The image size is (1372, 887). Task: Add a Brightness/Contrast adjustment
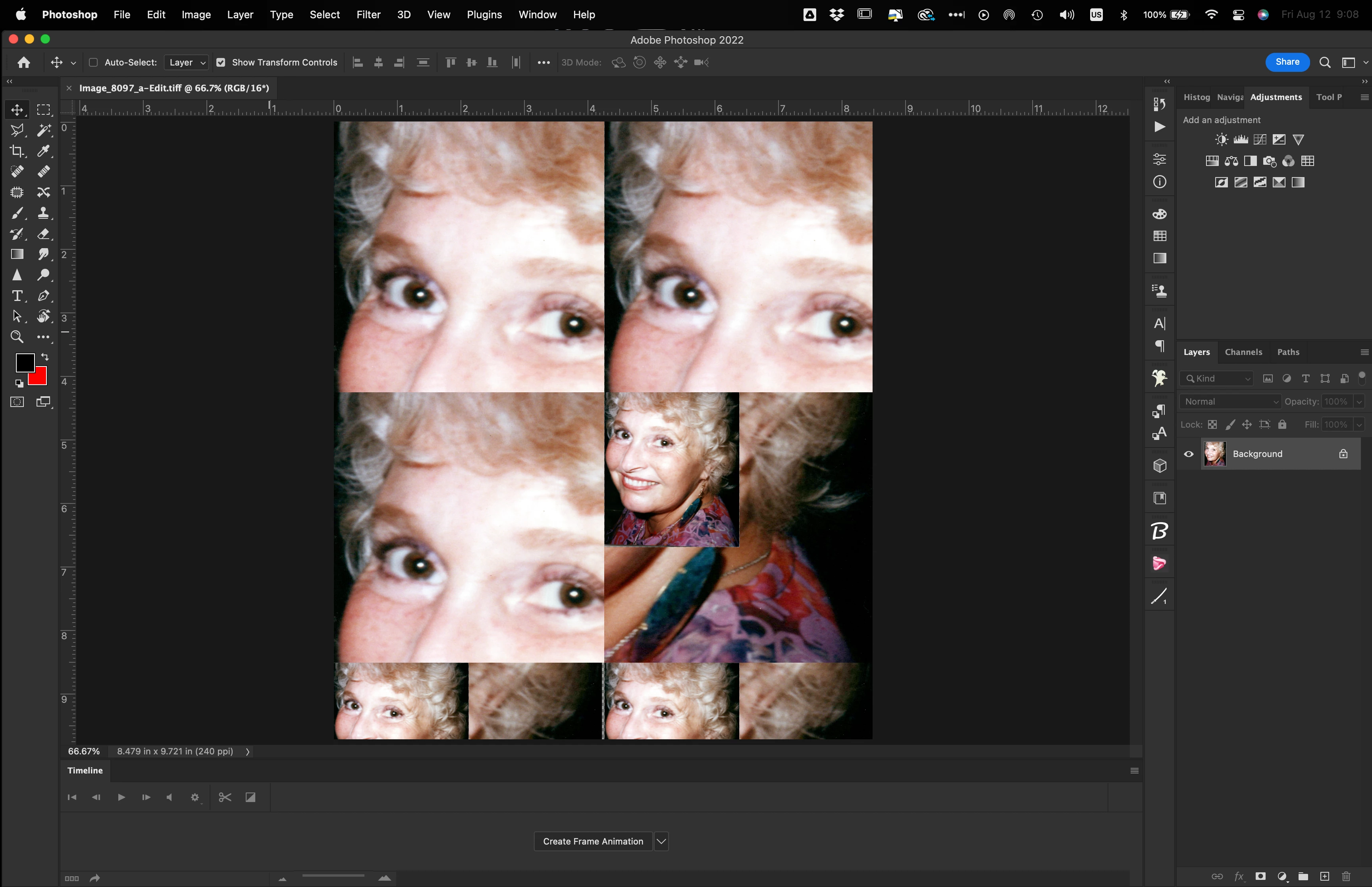[1221, 139]
